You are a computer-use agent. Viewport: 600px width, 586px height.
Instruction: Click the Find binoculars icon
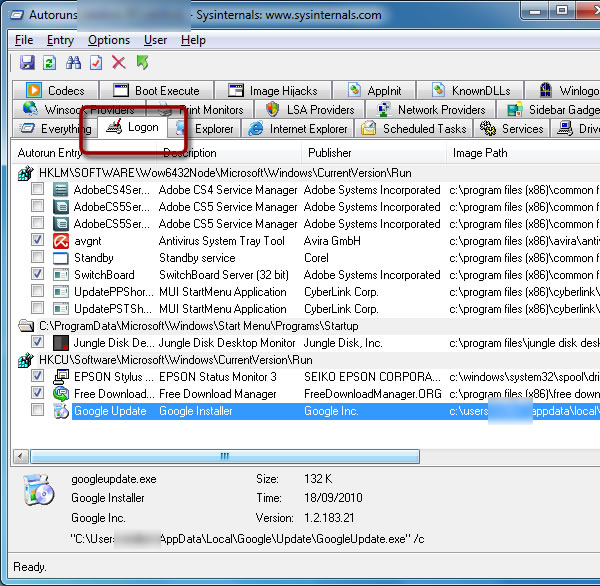[73, 62]
